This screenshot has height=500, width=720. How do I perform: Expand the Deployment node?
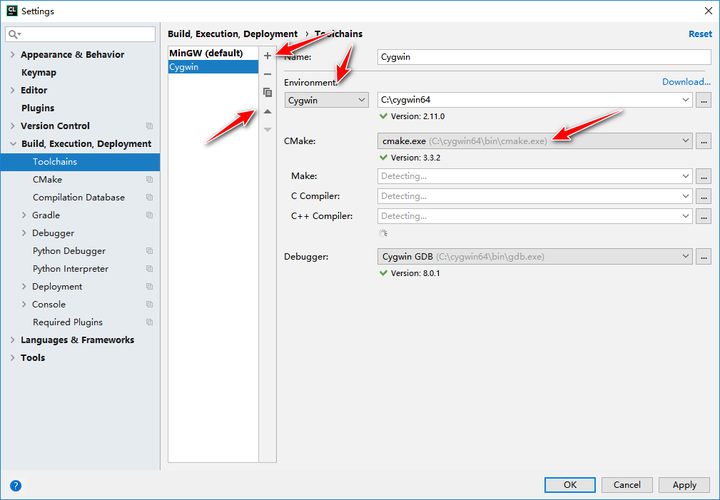click(24, 287)
